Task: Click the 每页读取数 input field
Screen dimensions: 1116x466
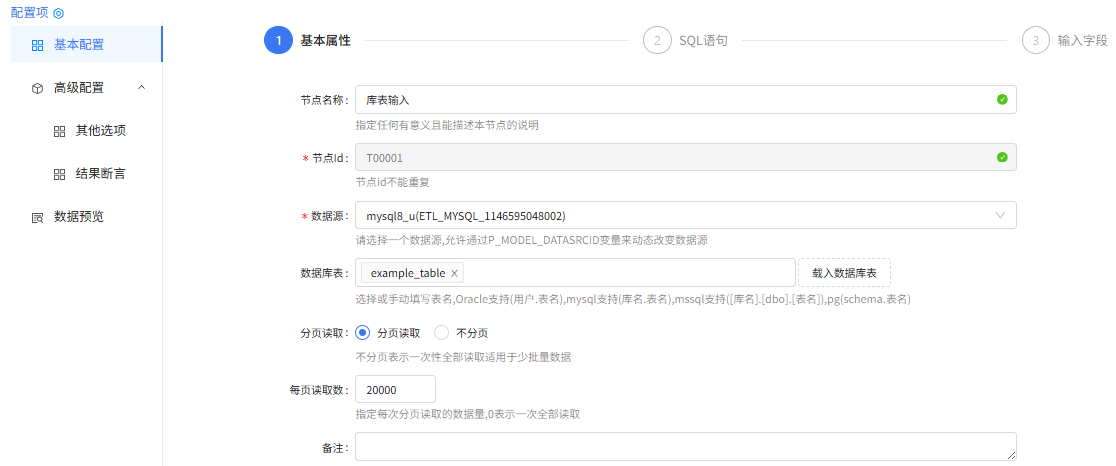Action: 395,389
